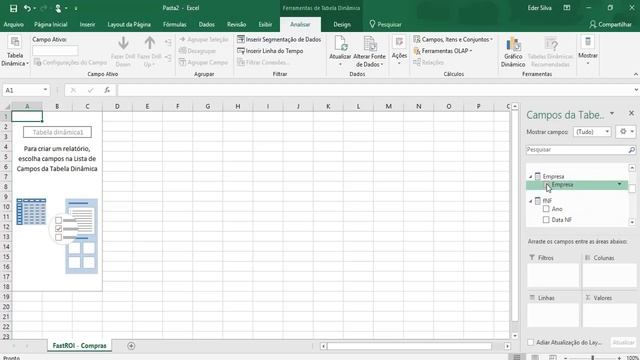Switch to the Exibir tab
This screenshot has height=360, width=640.
point(265,24)
